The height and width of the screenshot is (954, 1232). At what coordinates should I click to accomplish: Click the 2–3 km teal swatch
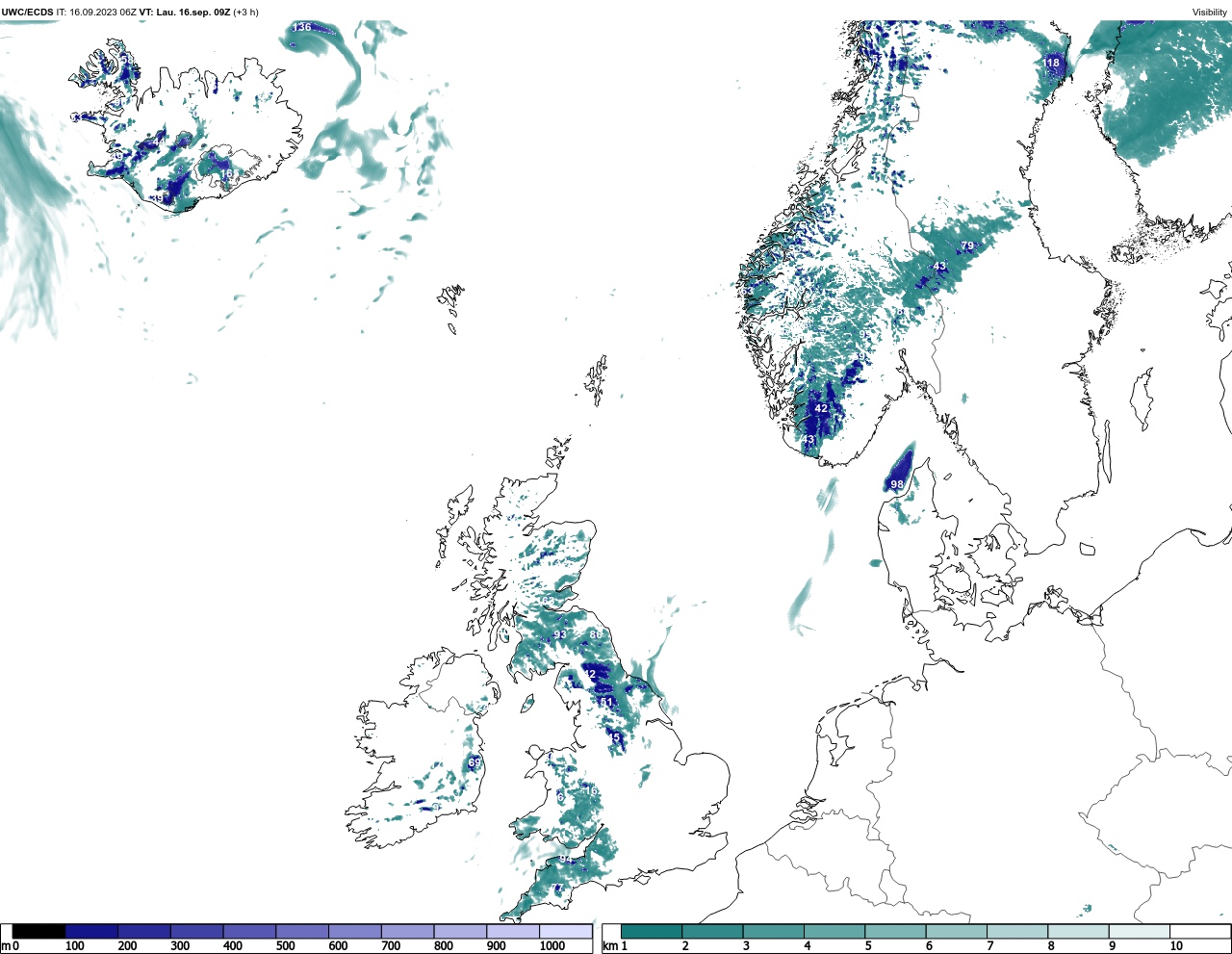712,932
